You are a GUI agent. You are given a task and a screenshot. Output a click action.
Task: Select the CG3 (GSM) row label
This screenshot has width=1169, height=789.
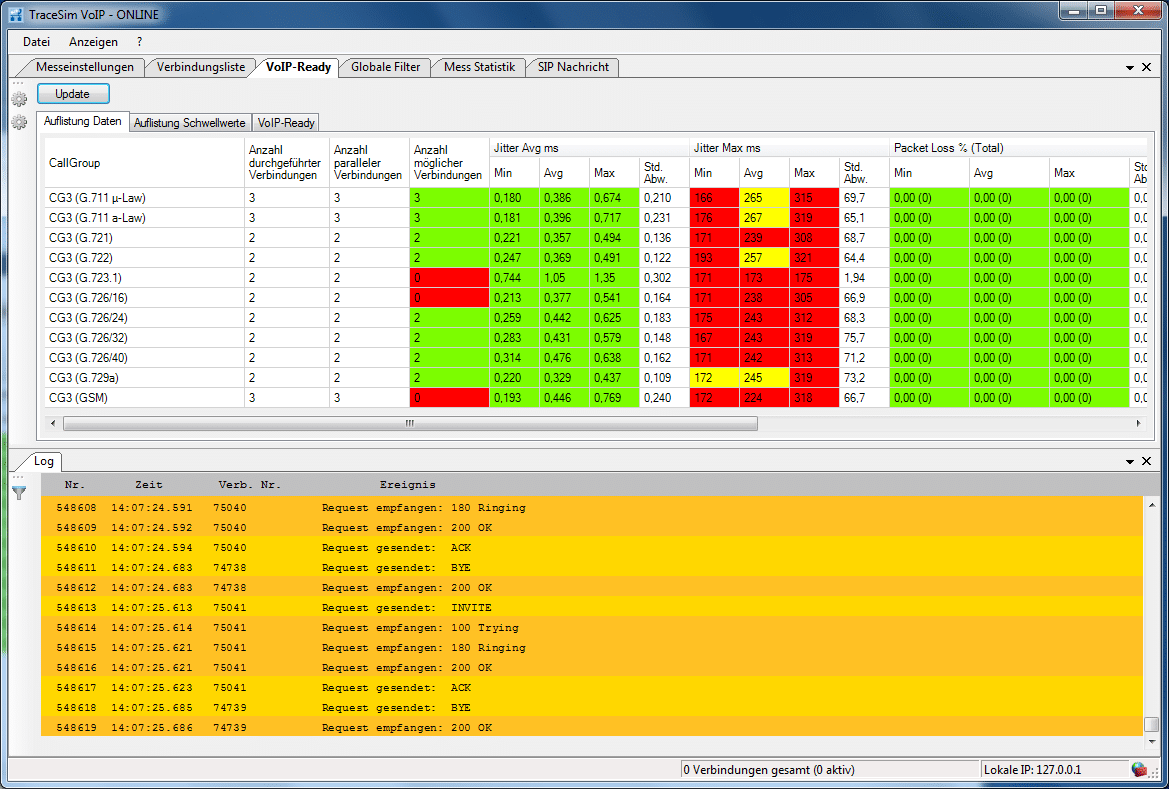[79, 398]
